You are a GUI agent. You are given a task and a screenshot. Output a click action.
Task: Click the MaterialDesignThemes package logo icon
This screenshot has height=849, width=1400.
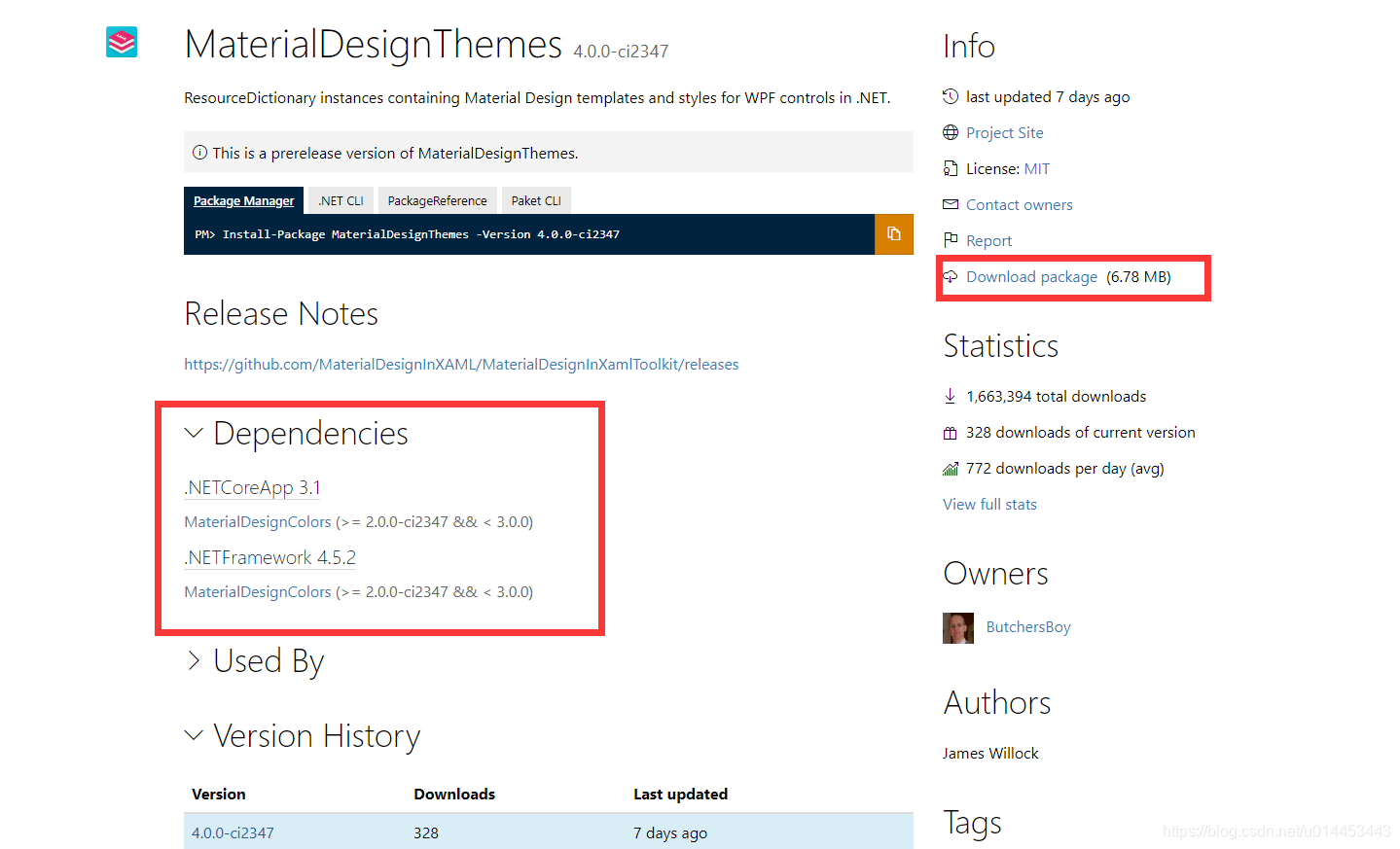pos(122,43)
